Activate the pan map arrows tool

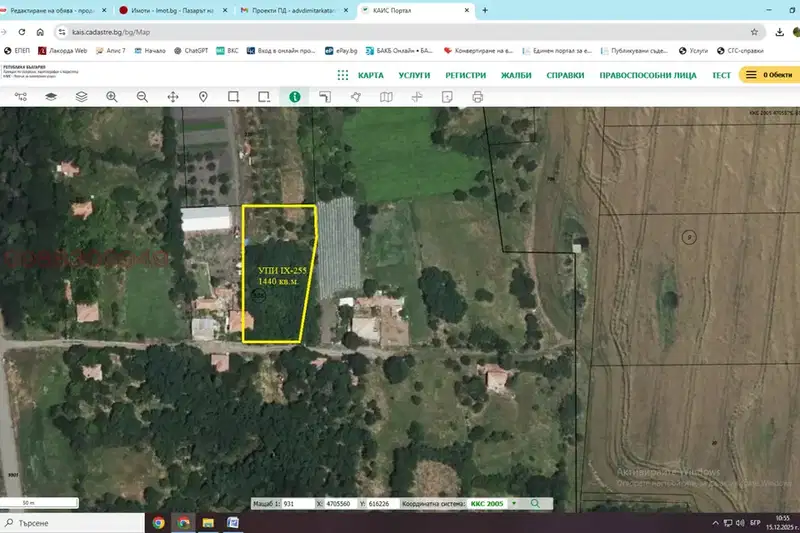pos(173,97)
